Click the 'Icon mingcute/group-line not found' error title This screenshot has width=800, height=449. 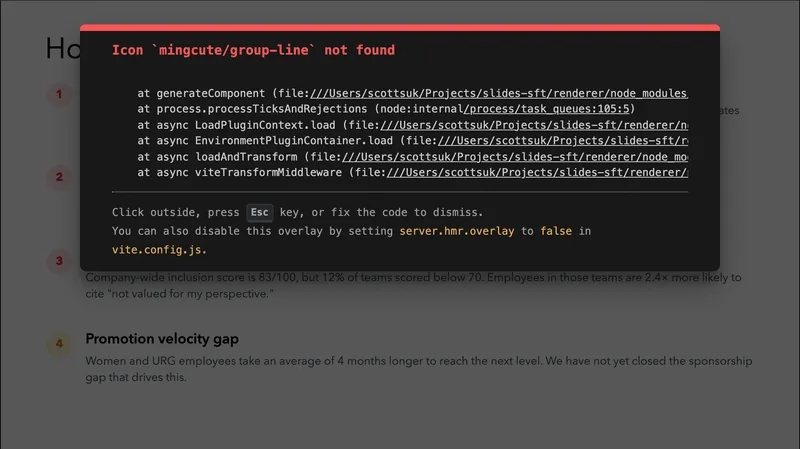tap(253, 50)
